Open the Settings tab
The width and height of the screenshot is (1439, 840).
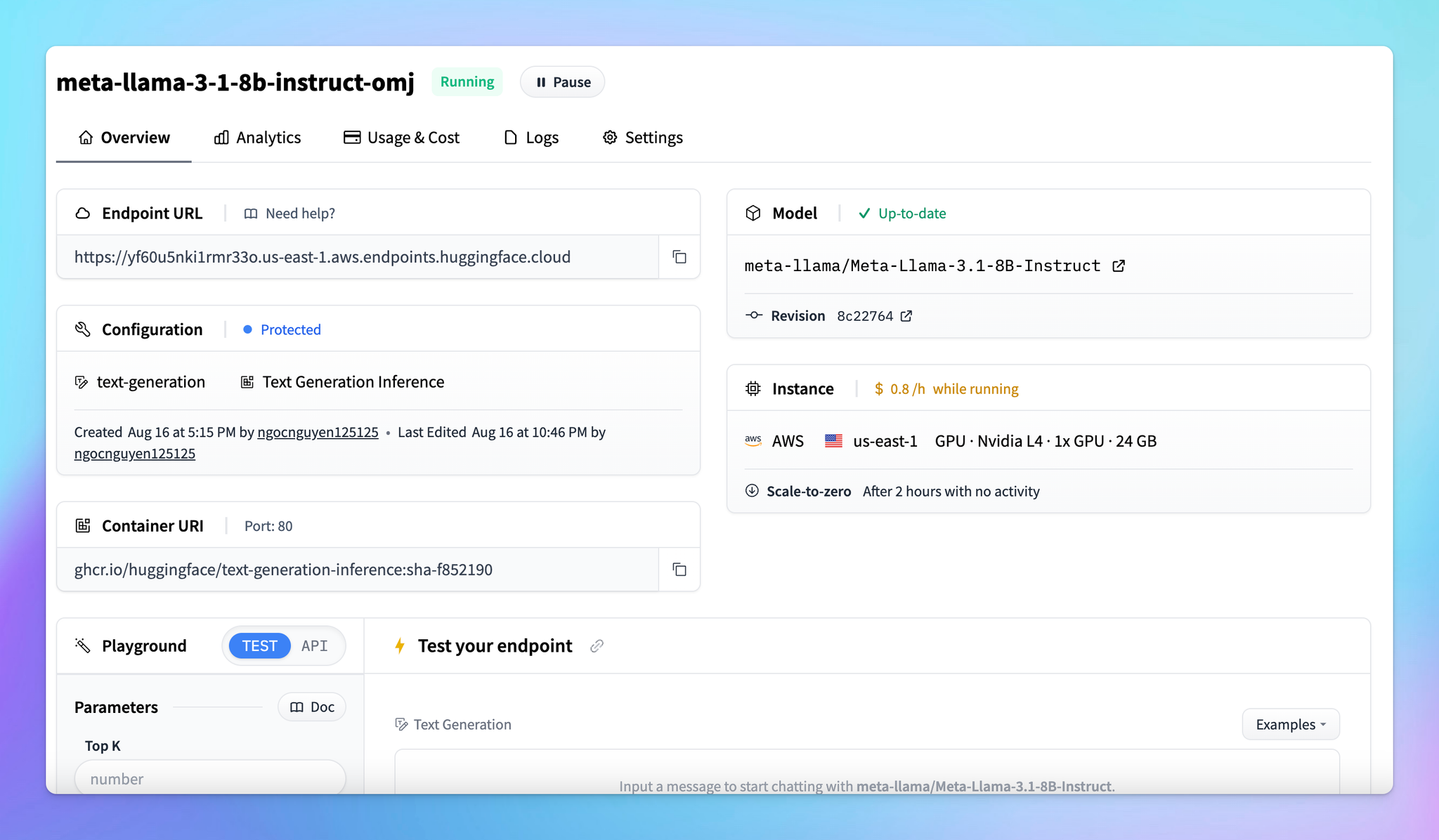coord(643,138)
